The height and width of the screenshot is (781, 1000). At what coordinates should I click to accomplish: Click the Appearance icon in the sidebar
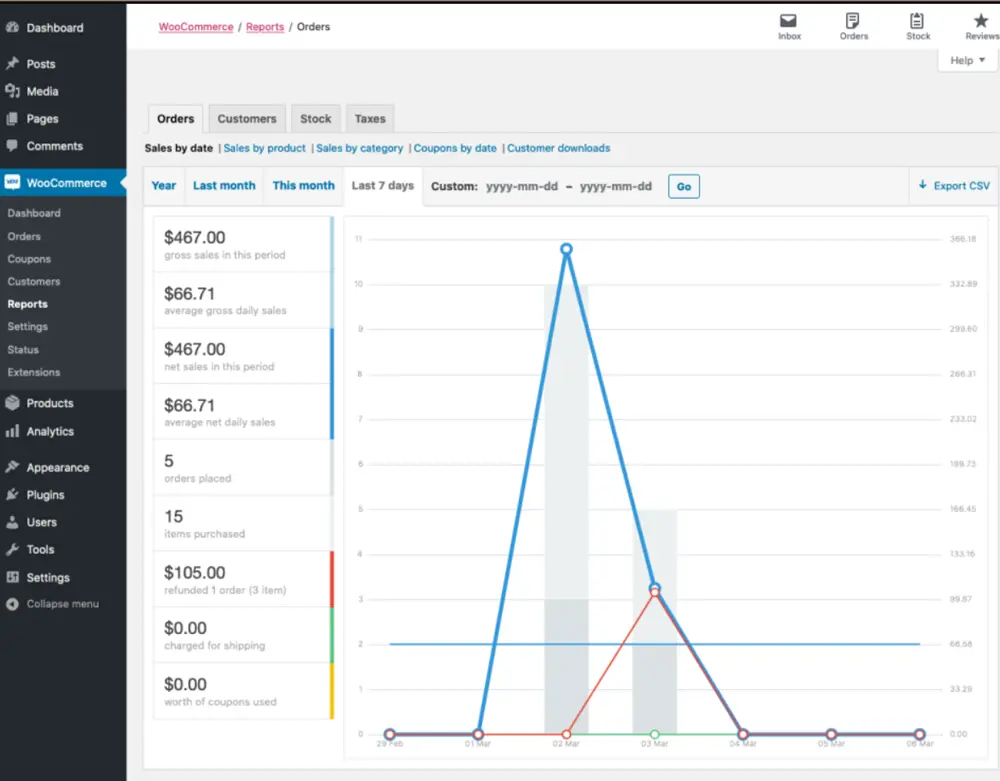[x=14, y=467]
